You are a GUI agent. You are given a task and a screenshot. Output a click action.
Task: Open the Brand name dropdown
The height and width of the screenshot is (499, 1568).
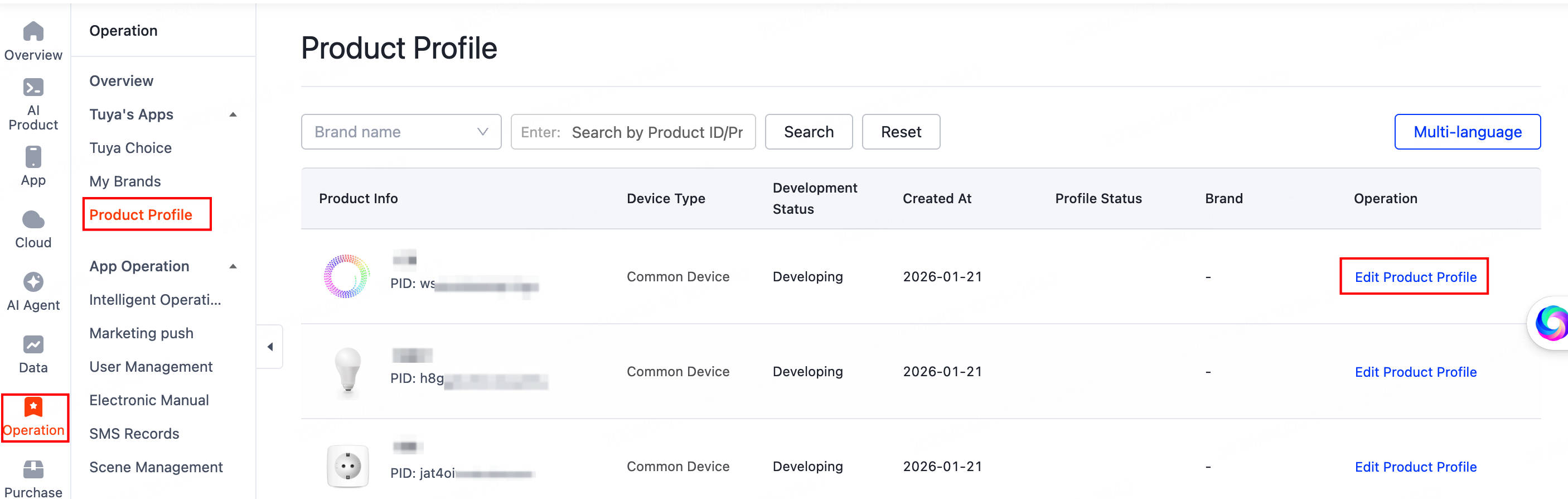click(400, 132)
